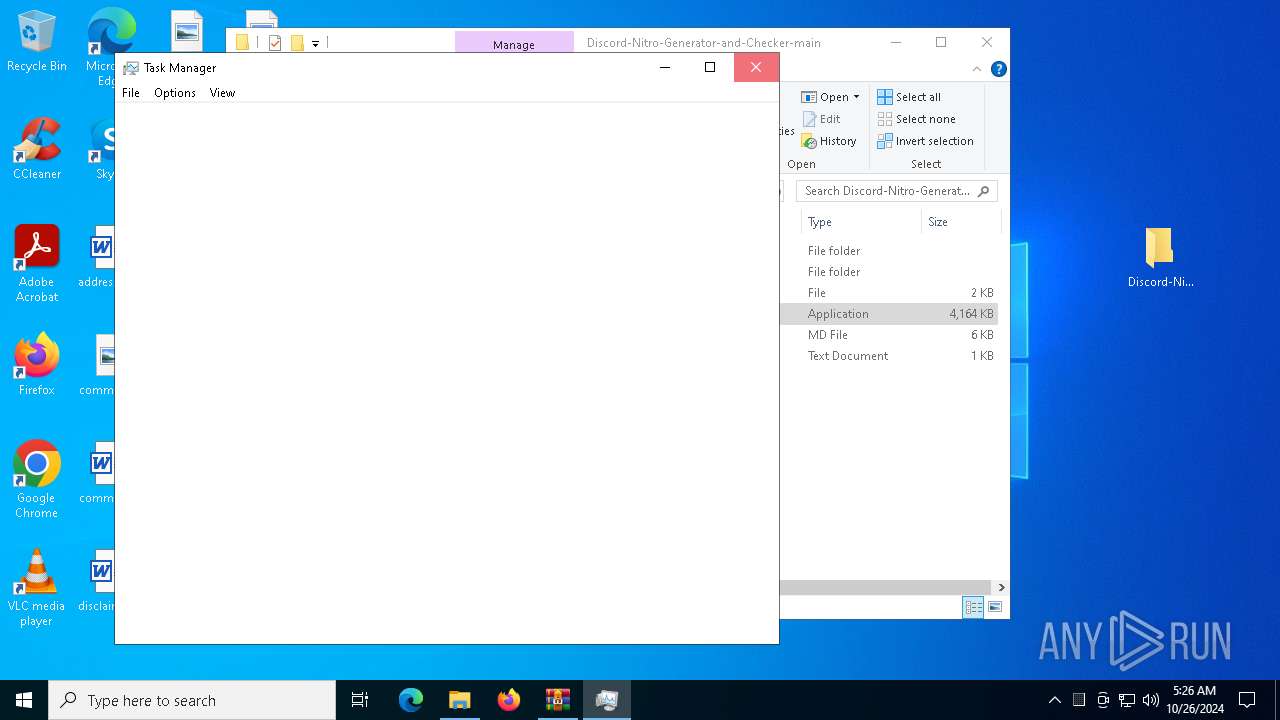Click the Task Manager title bar icon
The image size is (1280, 720).
131,68
